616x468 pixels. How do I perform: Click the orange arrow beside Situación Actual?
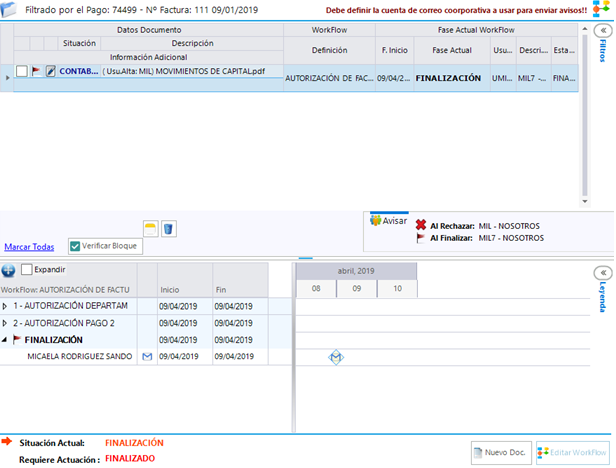tap(7, 442)
